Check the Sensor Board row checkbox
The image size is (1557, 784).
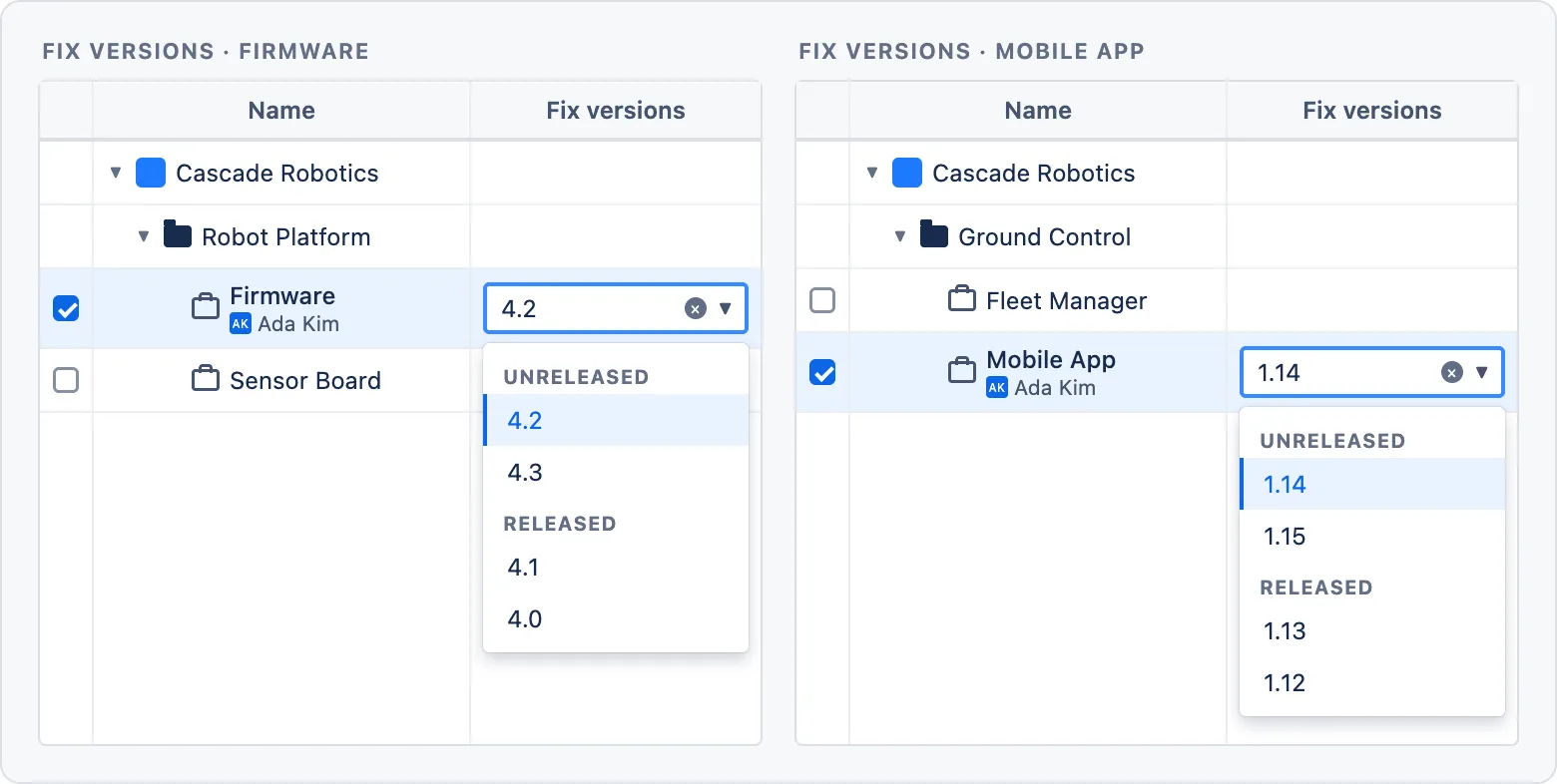tap(66, 380)
